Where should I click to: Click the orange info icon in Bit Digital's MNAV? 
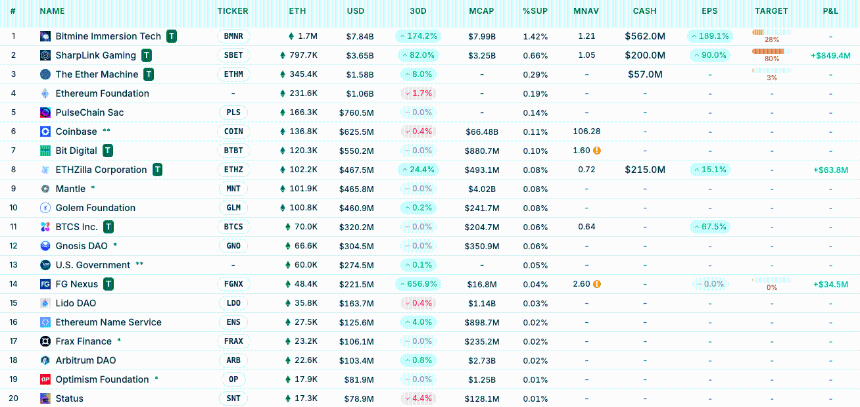pyautogui.click(x=597, y=150)
